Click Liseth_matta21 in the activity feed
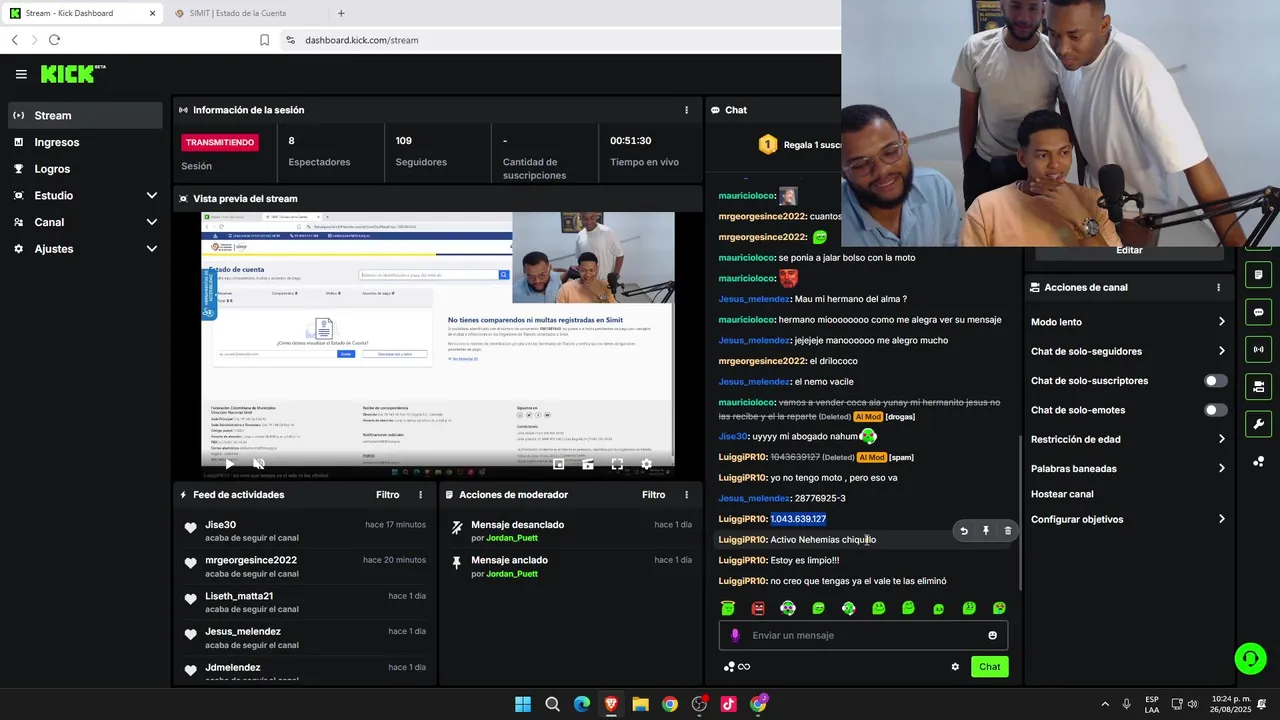Image resolution: width=1280 pixels, height=720 pixels. click(x=239, y=596)
